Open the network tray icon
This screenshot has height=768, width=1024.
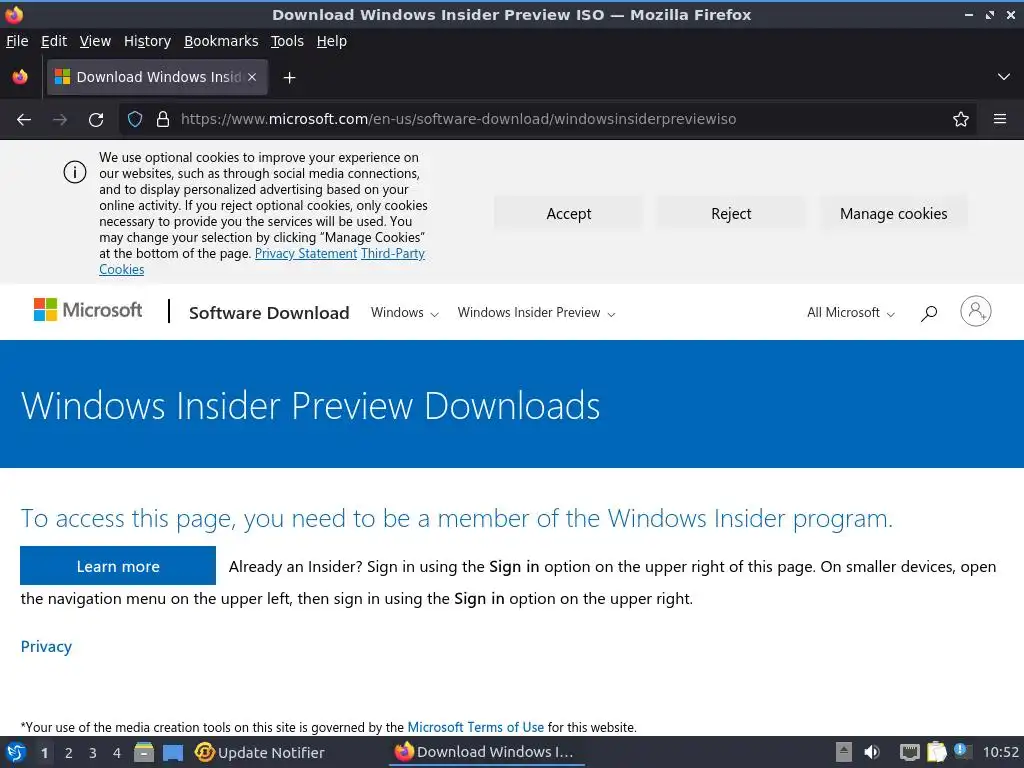pyautogui.click(x=909, y=752)
